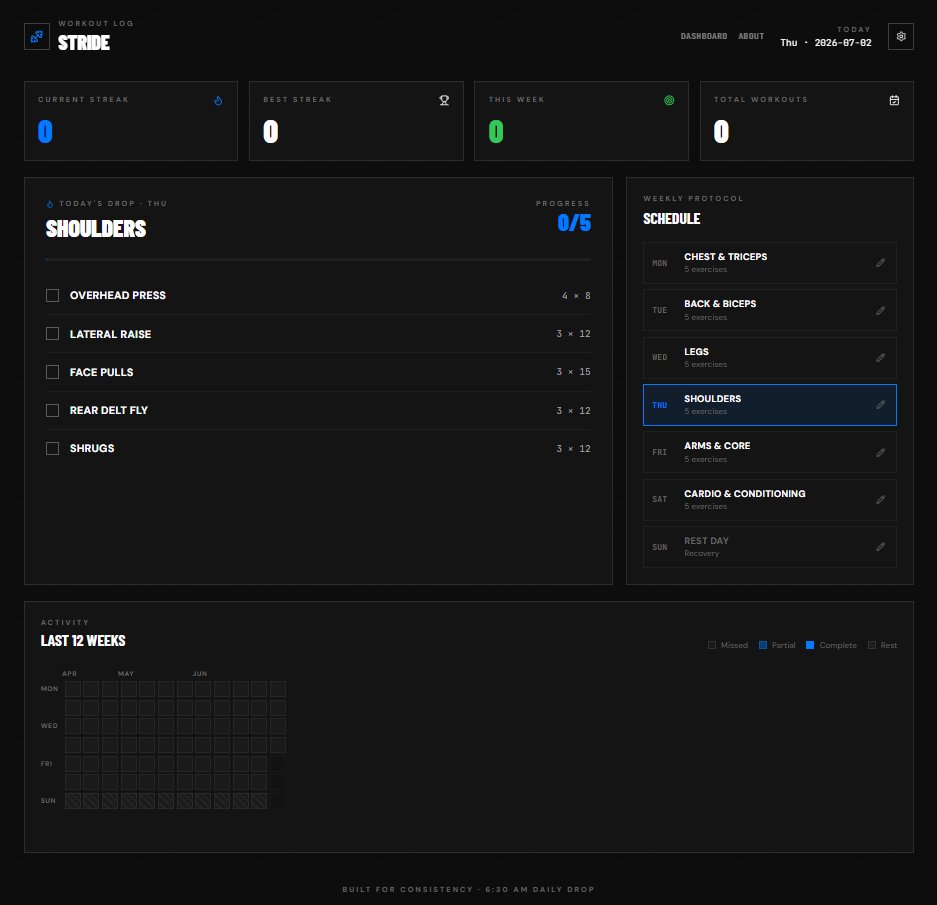This screenshot has height=905, width=937.
Task: Click the Partial legend swatch
Action: click(763, 645)
